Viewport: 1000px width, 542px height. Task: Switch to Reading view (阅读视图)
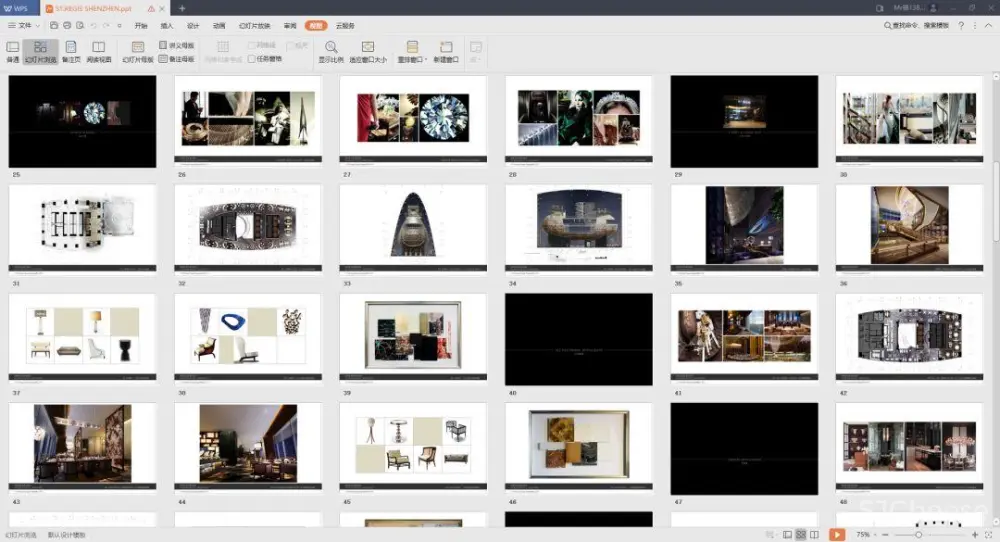coord(99,51)
